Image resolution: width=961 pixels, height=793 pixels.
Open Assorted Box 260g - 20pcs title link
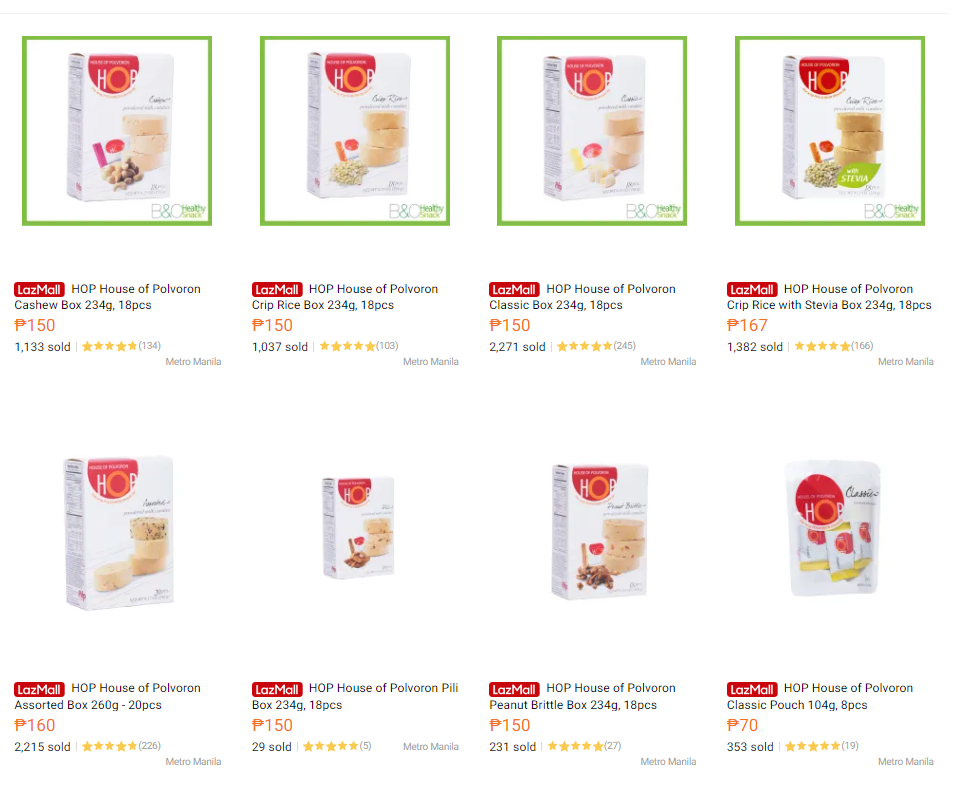click(x=108, y=696)
